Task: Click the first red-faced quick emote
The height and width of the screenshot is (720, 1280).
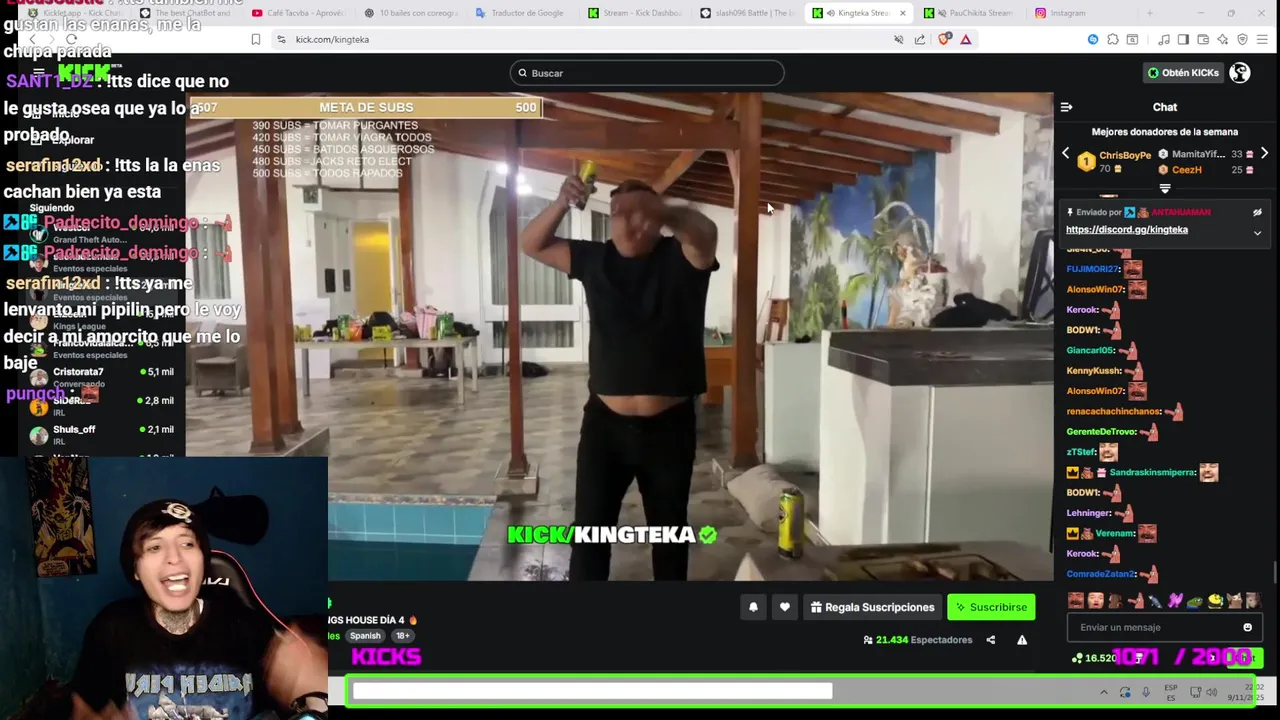Action: pyautogui.click(x=1076, y=600)
